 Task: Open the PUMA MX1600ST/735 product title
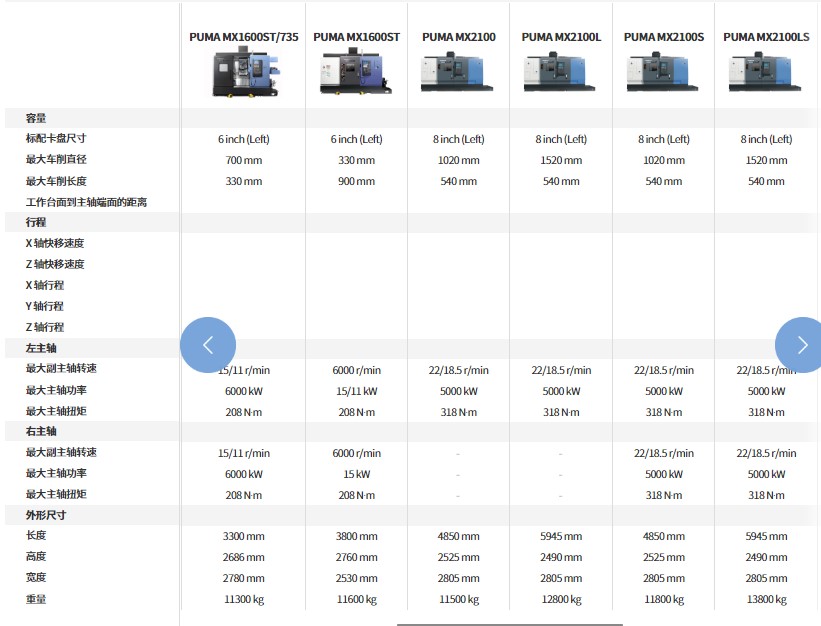pyautogui.click(x=244, y=37)
